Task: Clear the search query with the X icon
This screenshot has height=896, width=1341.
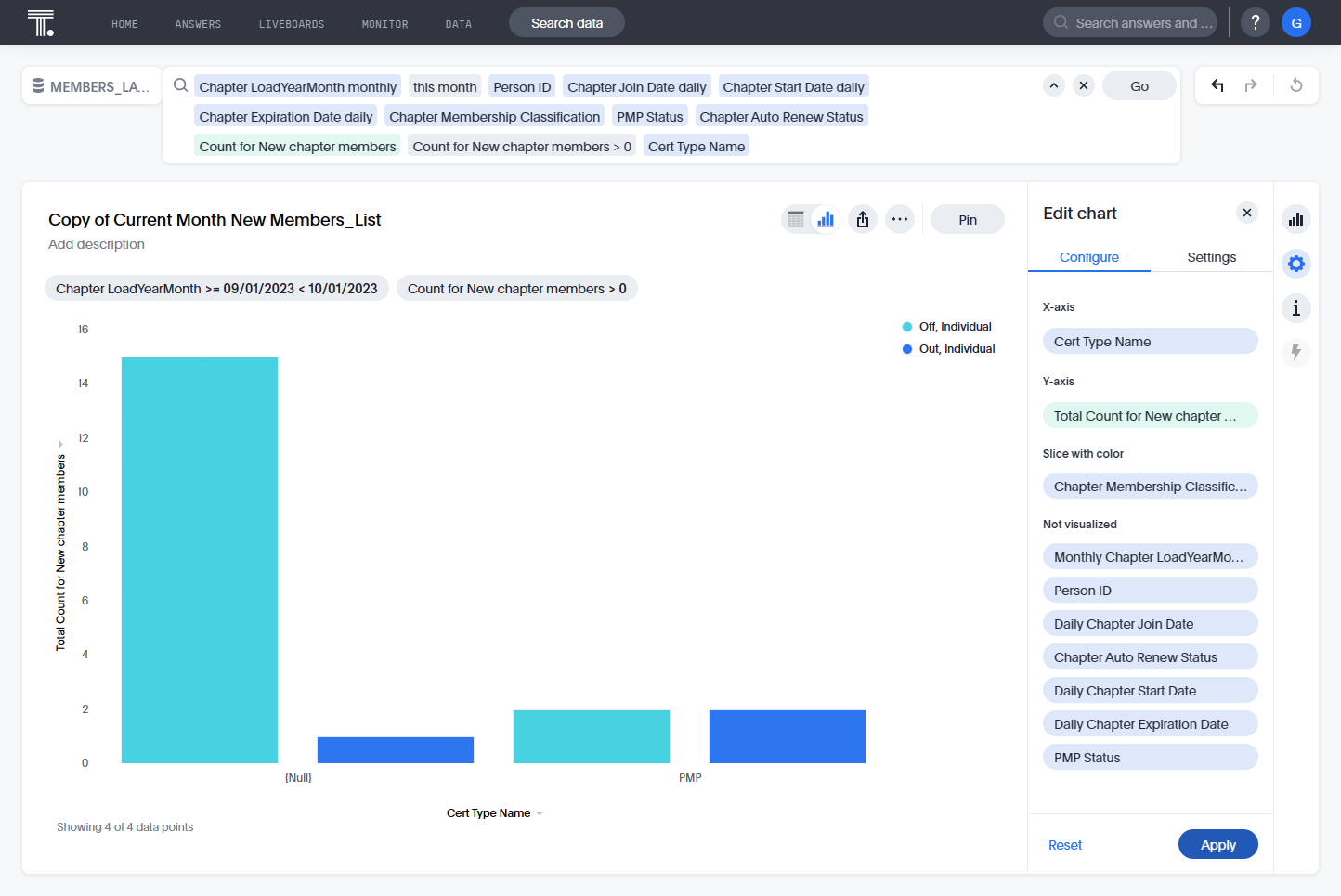Action: (1084, 85)
